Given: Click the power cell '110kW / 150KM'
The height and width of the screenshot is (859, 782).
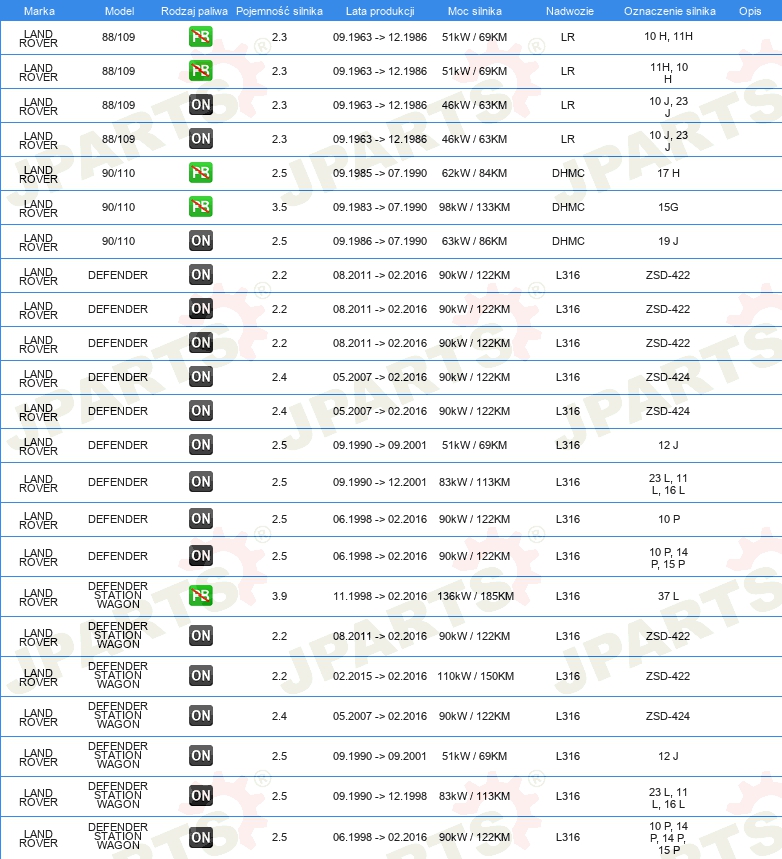Looking at the screenshot, I should click(x=475, y=676).
